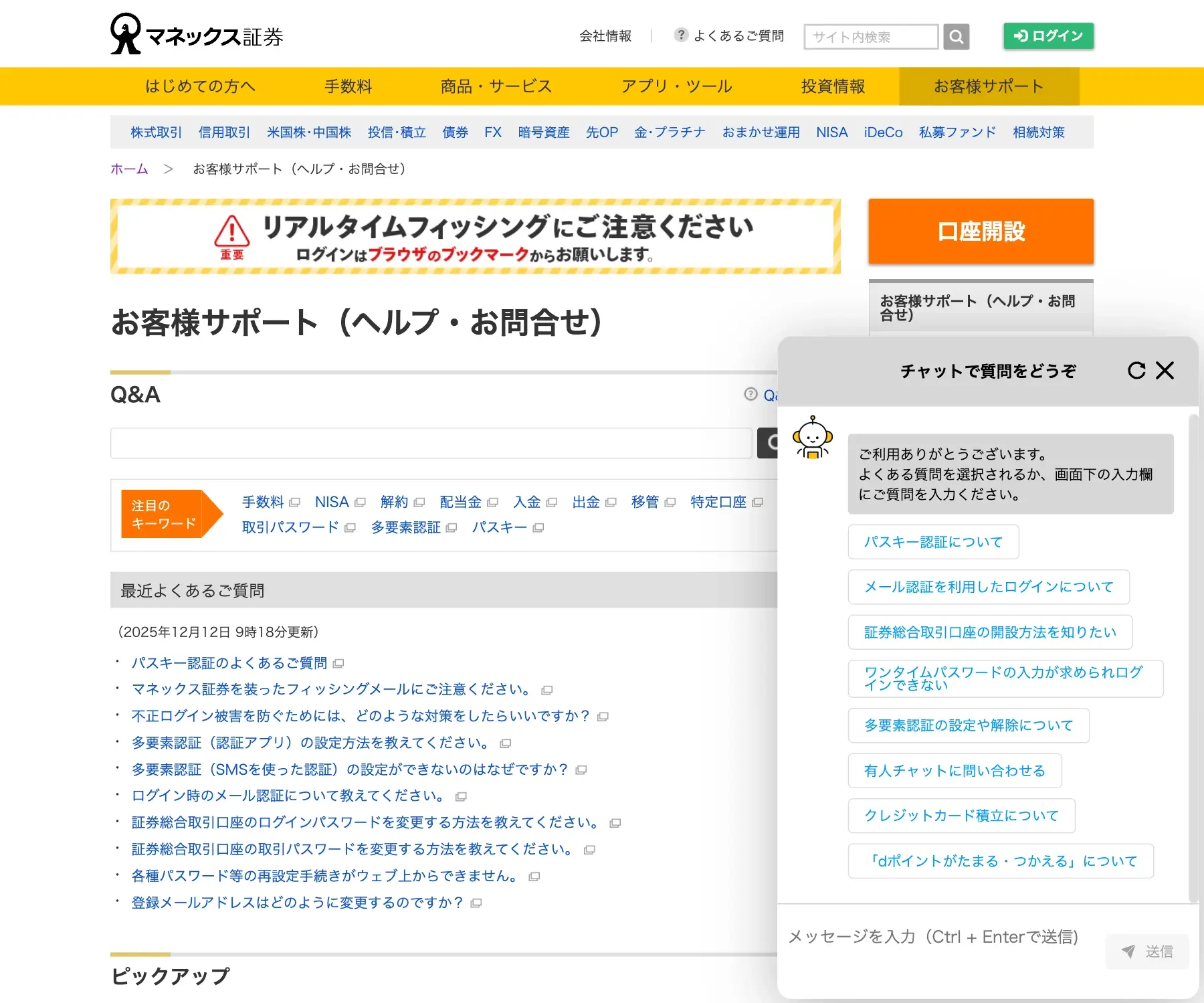
Task: Reset the chat using the refresh icon
Action: (x=1136, y=371)
